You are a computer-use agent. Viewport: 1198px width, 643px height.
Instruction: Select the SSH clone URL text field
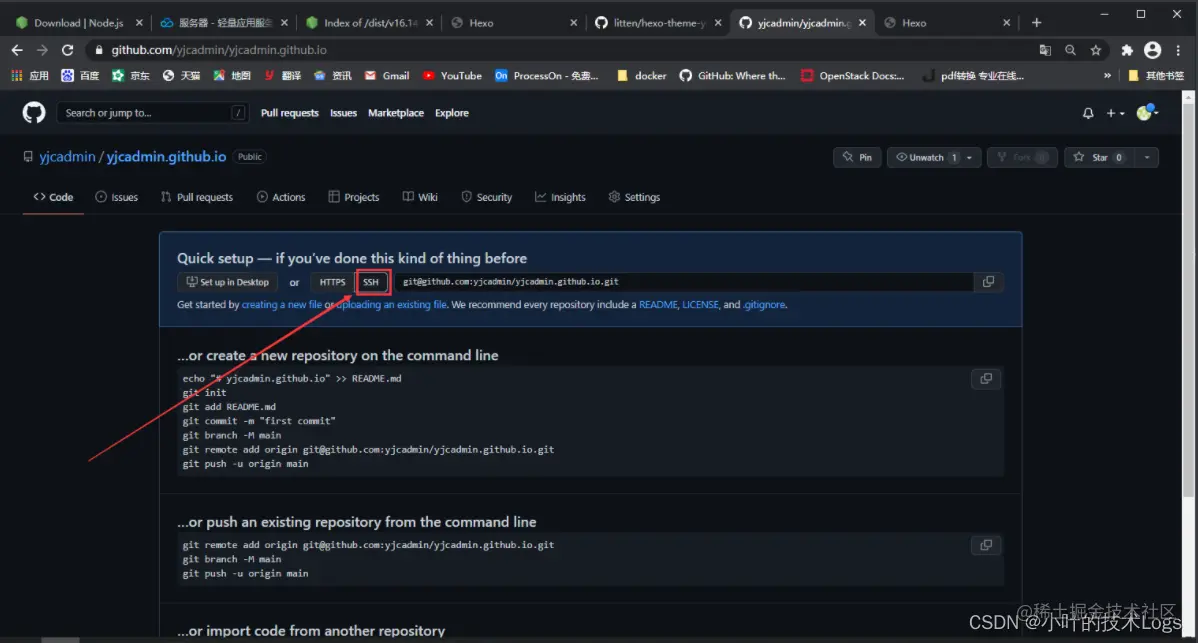pos(684,282)
